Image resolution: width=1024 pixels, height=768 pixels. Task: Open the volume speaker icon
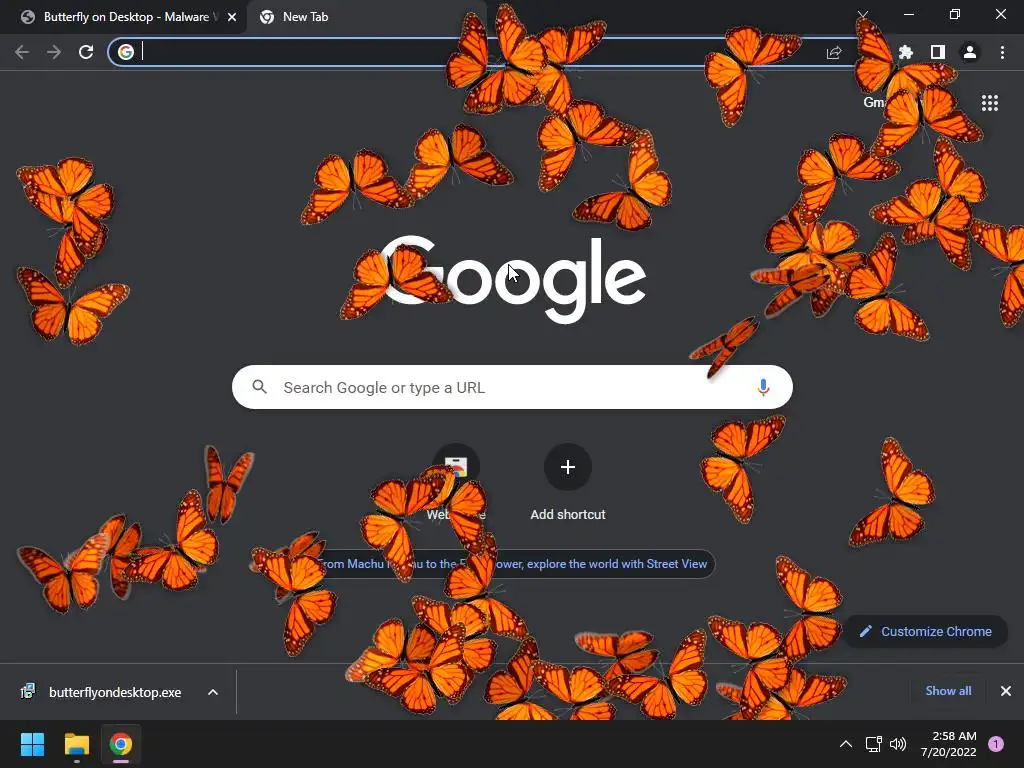(898, 744)
